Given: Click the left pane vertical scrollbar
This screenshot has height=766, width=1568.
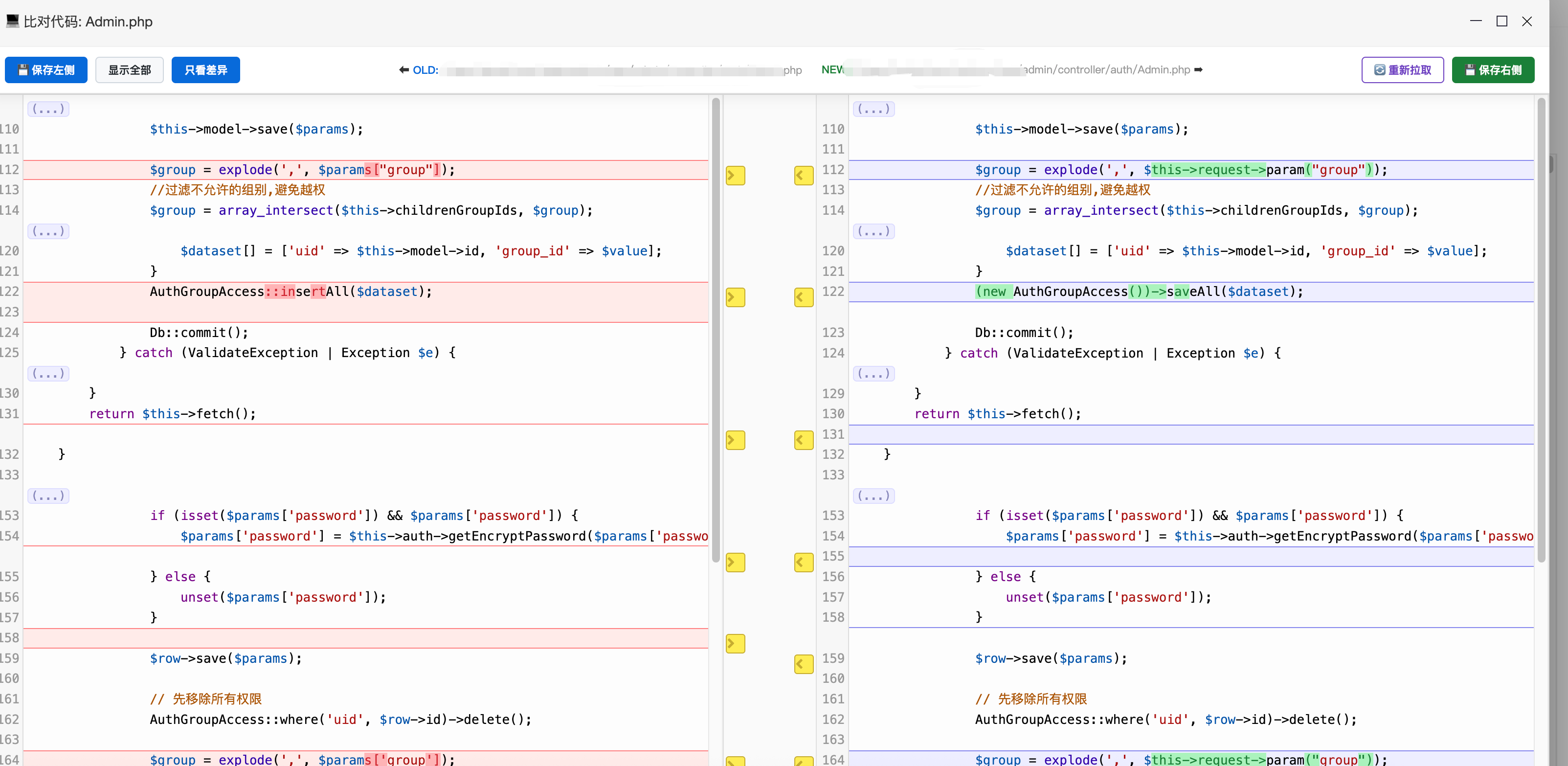Looking at the screenshot, I should [x=716, y=329].
